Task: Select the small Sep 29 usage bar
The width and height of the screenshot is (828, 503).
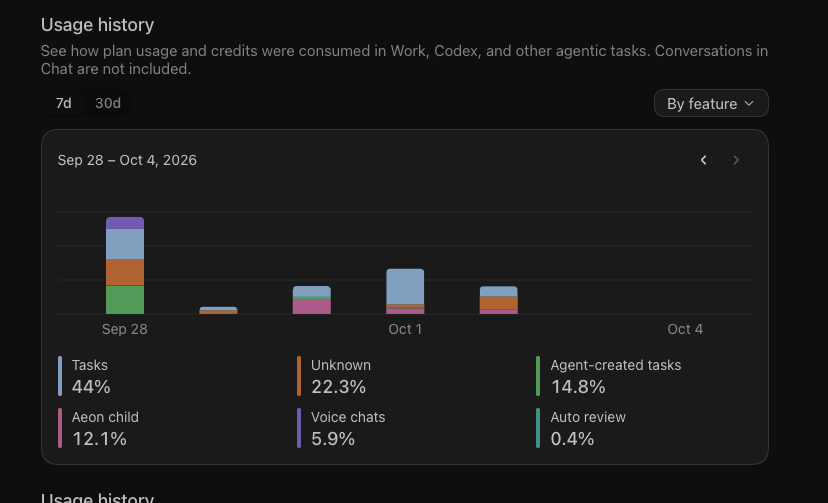Action: click(218, 310)
